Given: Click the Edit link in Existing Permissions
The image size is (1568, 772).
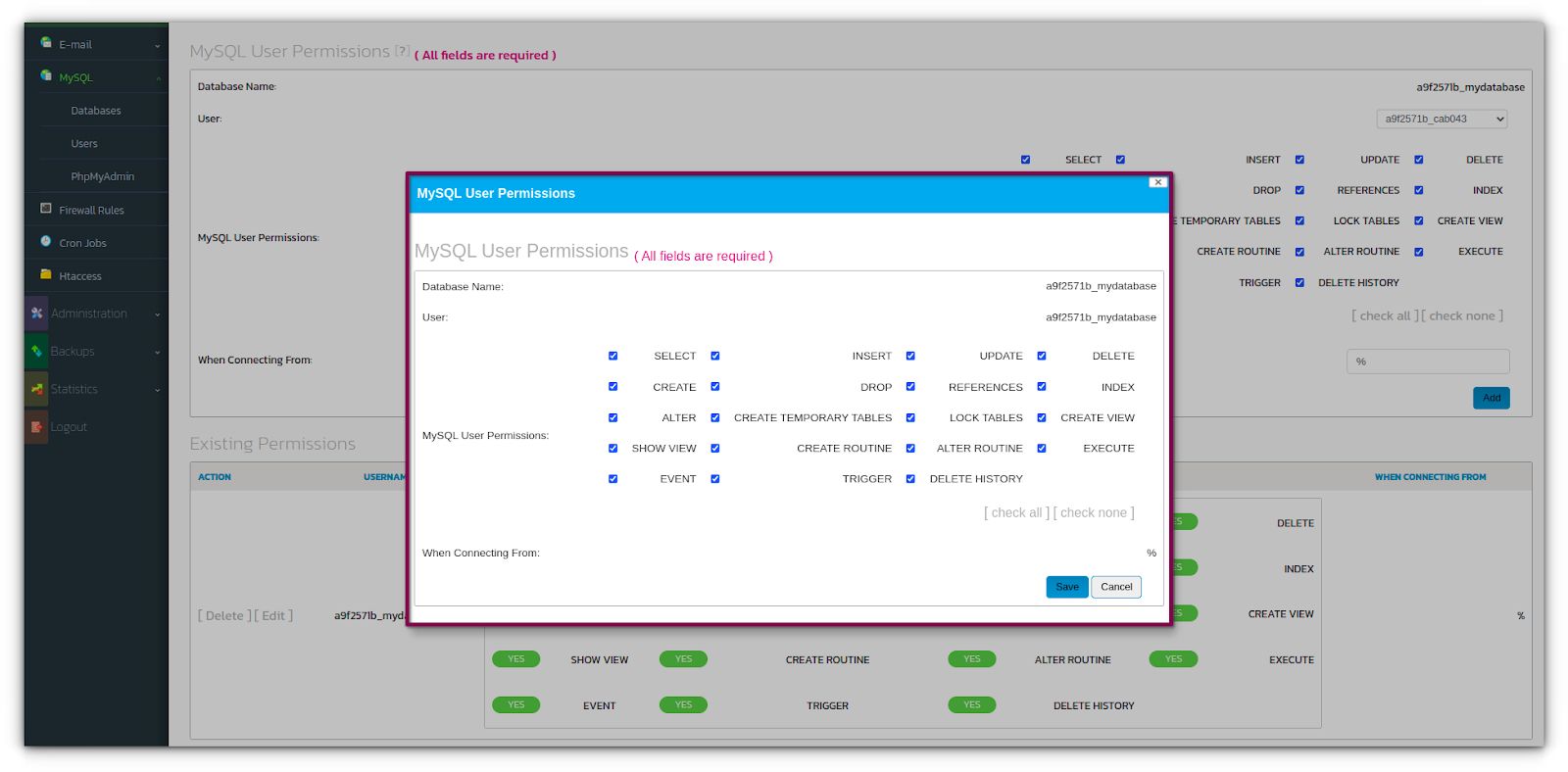Looking at the screenshot, I should click(x=273, y=615).
